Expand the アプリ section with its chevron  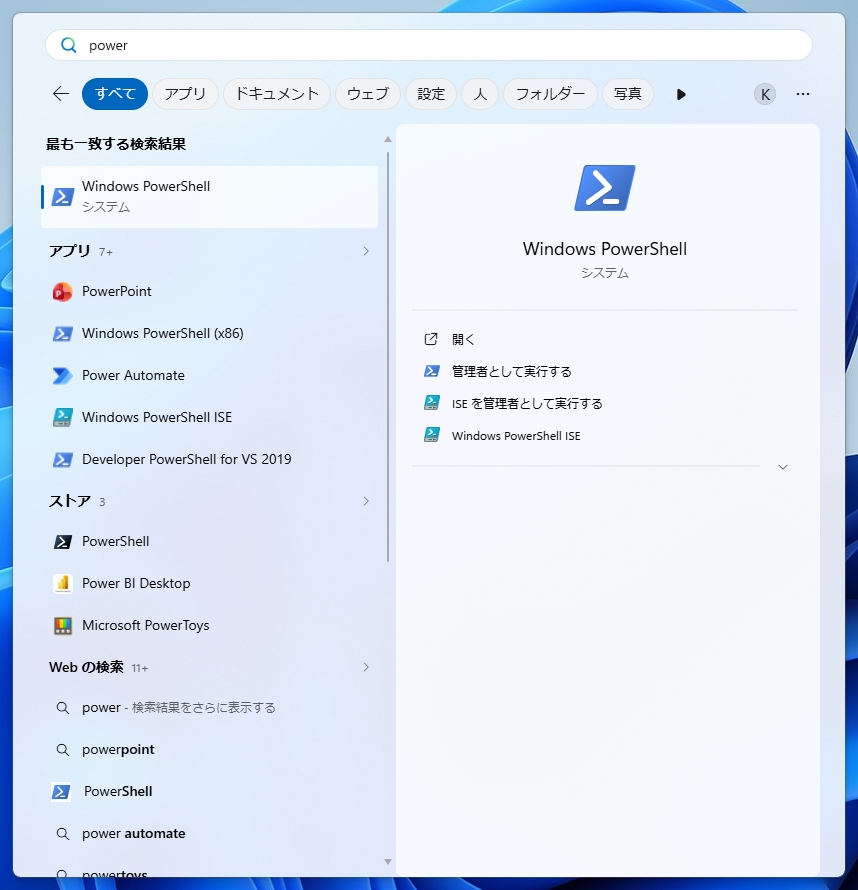[x=366, y=251]
